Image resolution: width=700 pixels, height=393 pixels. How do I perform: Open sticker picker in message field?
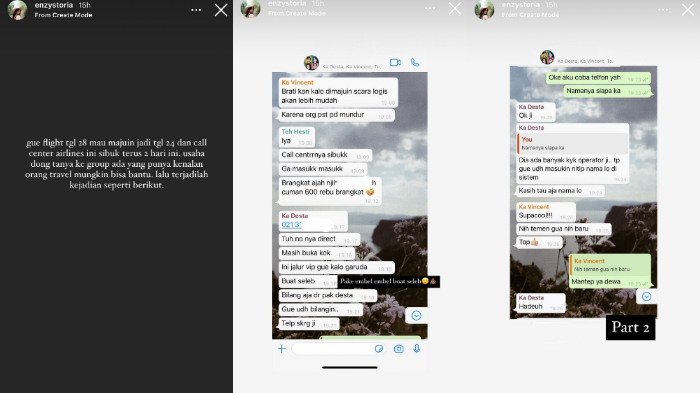[x=379, y=349]
